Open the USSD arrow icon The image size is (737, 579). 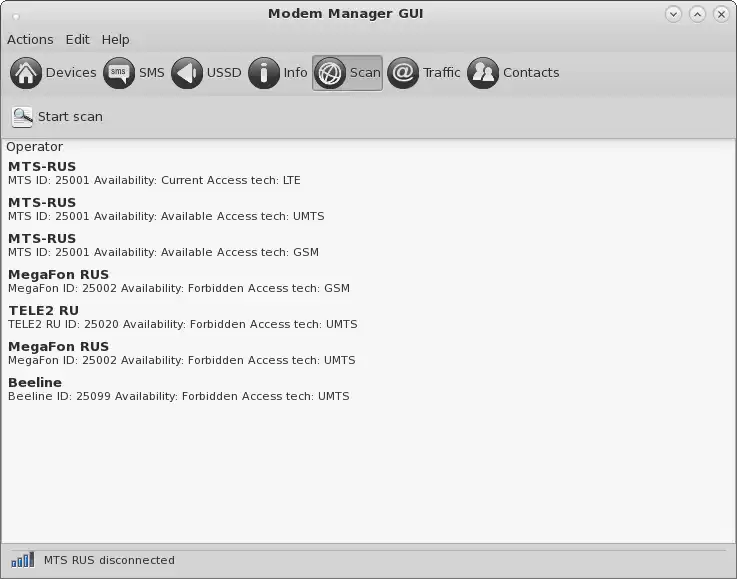point(187,73)
